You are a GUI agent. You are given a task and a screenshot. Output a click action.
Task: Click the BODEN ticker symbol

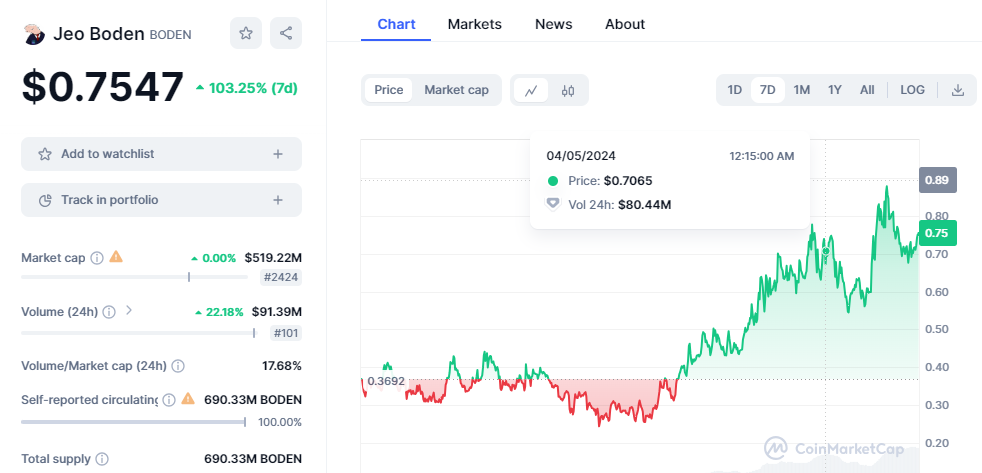tap(170, 35)
